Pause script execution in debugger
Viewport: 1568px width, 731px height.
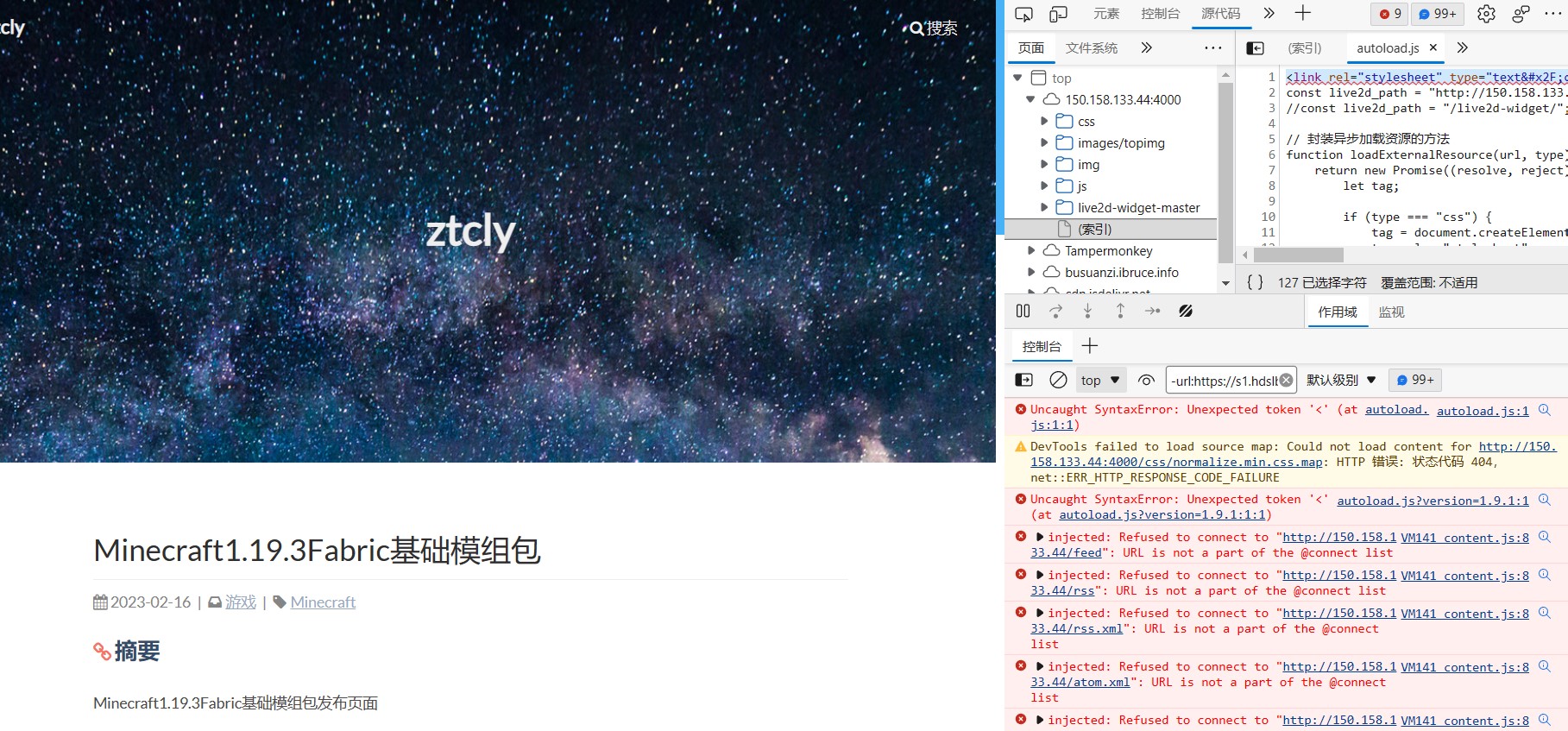(1023, 312)
